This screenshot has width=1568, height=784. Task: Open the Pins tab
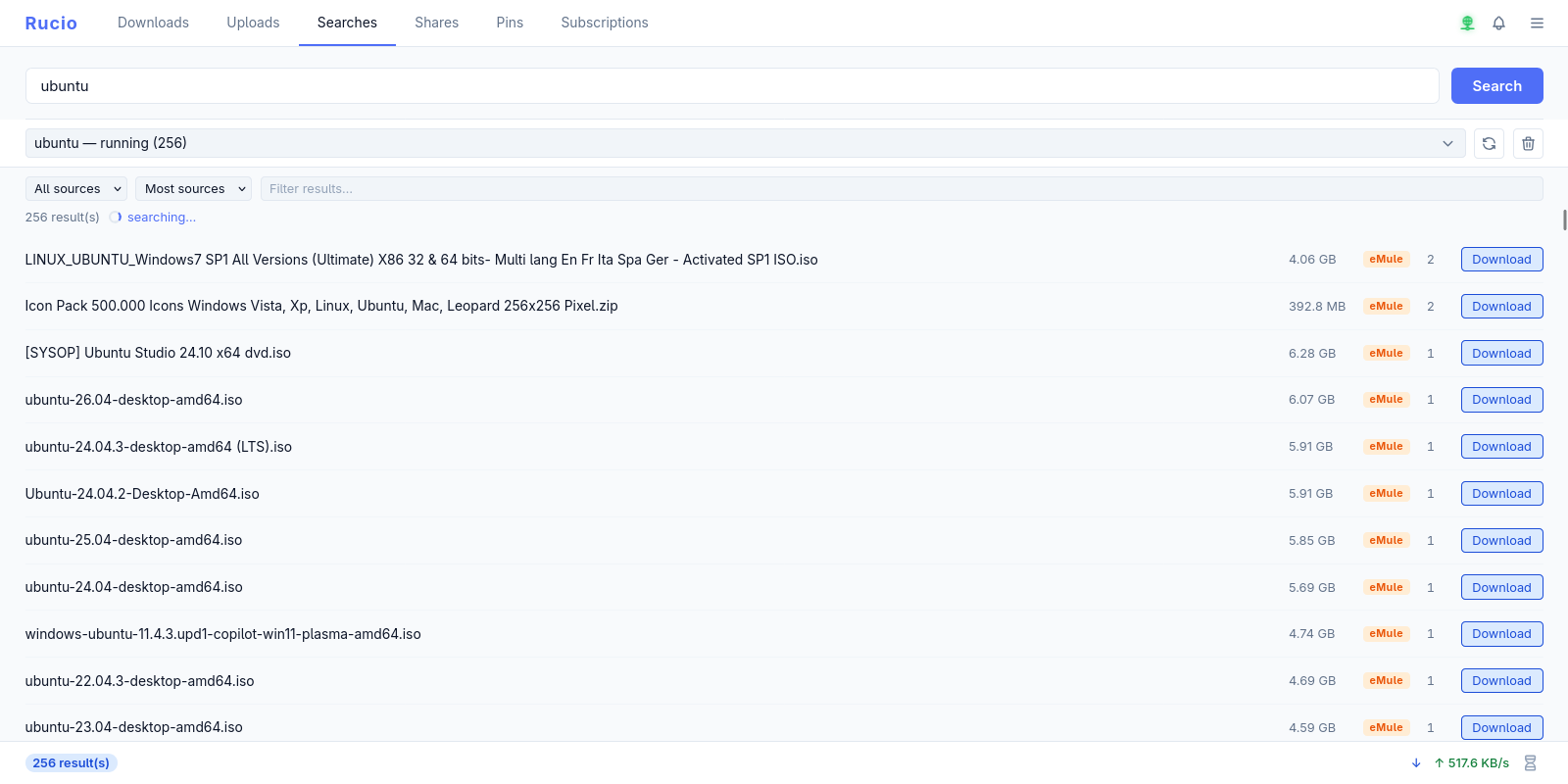coord(510,23)
